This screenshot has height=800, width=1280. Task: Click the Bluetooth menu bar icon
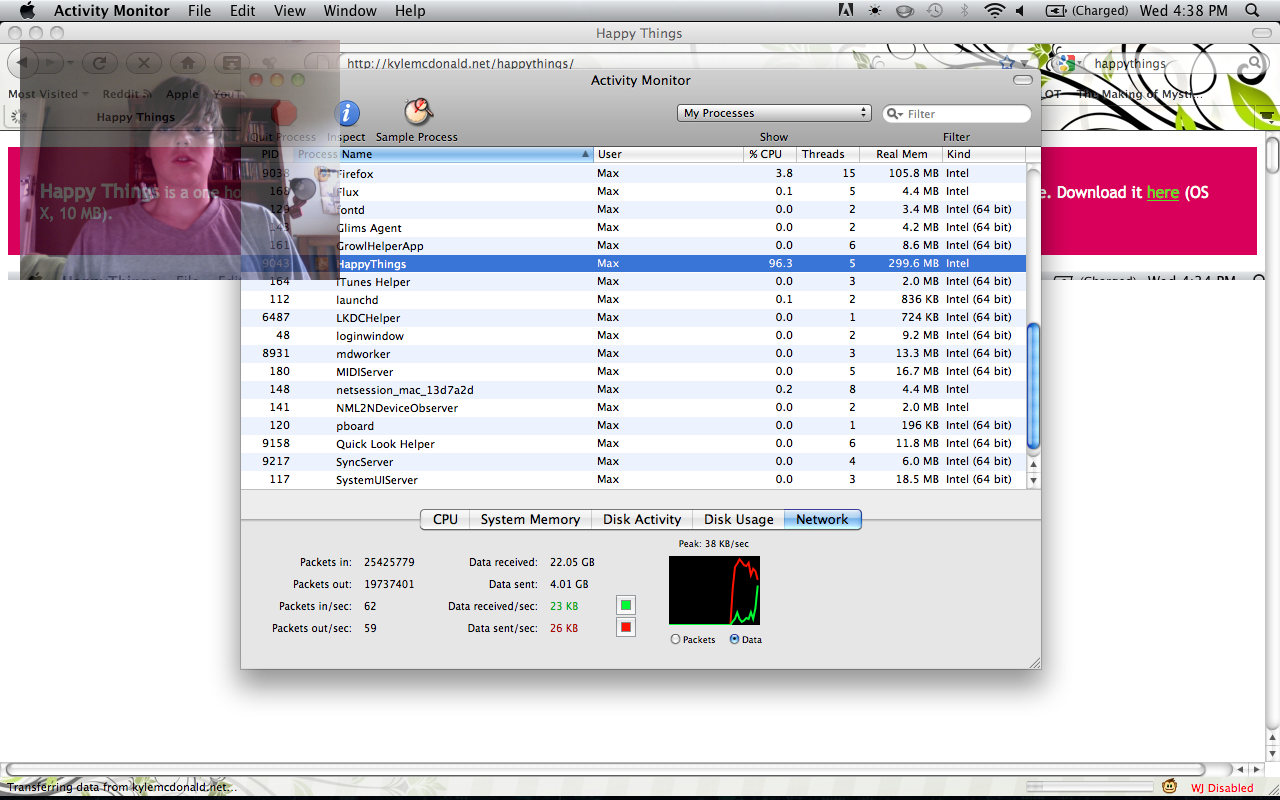(x=964, y=11)
